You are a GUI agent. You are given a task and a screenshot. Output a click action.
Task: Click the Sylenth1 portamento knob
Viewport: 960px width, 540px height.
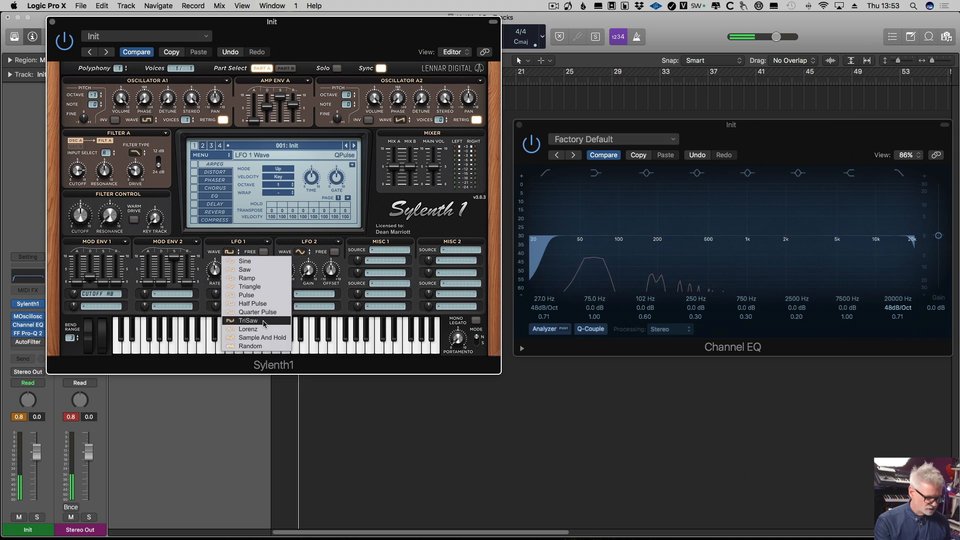[457, 338]
